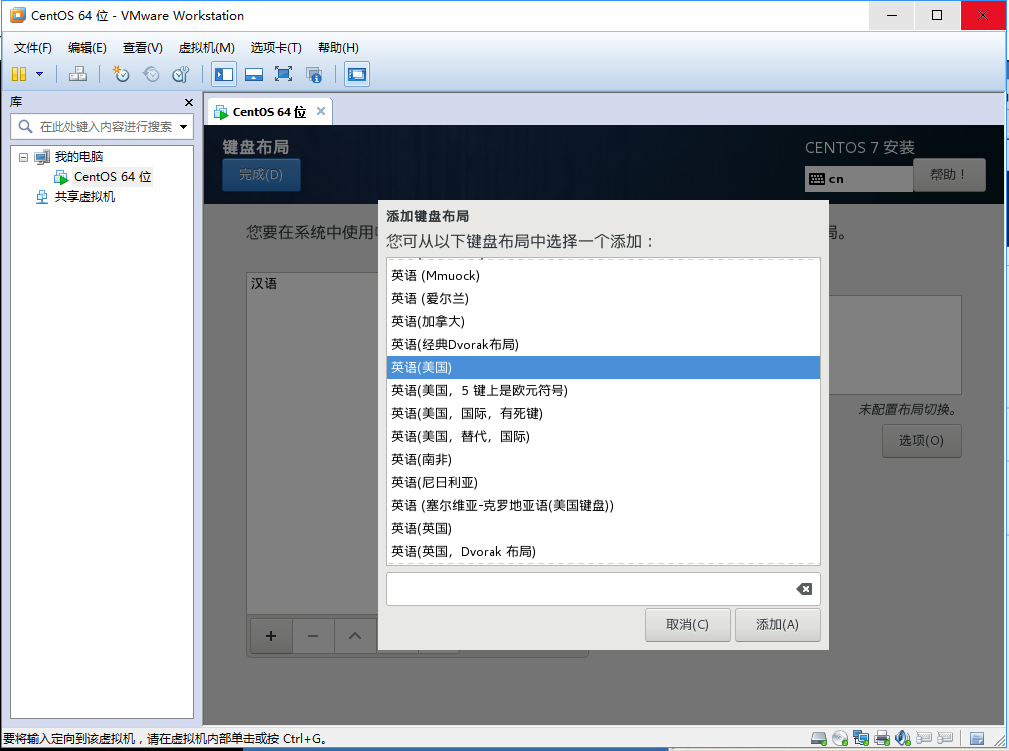
Task: Enter full screen mode icon
Action: pyautogui.click(x=283, y=74)
